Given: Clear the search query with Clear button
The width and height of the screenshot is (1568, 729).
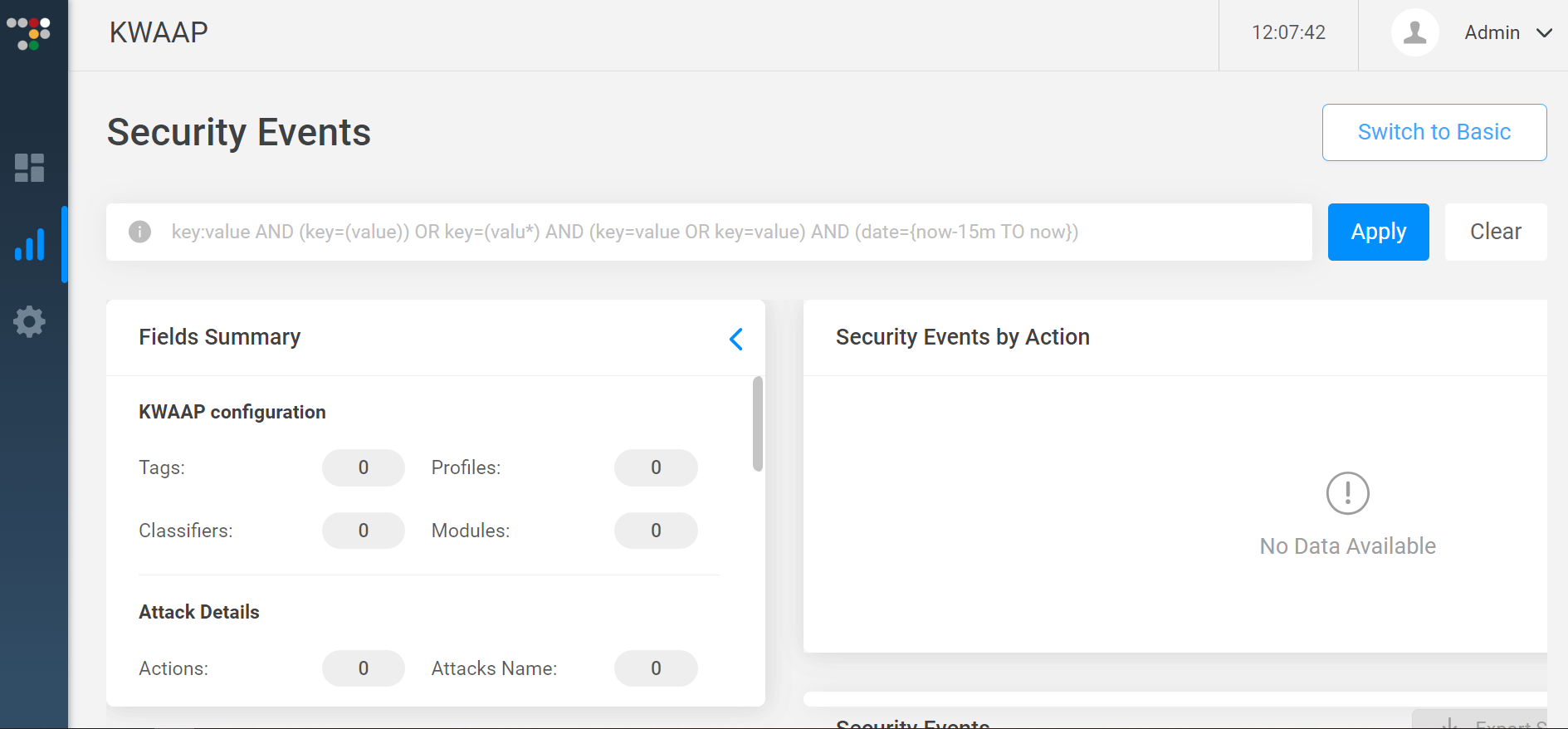Looking at the screenshot, I should click(x=1495, y=232).
